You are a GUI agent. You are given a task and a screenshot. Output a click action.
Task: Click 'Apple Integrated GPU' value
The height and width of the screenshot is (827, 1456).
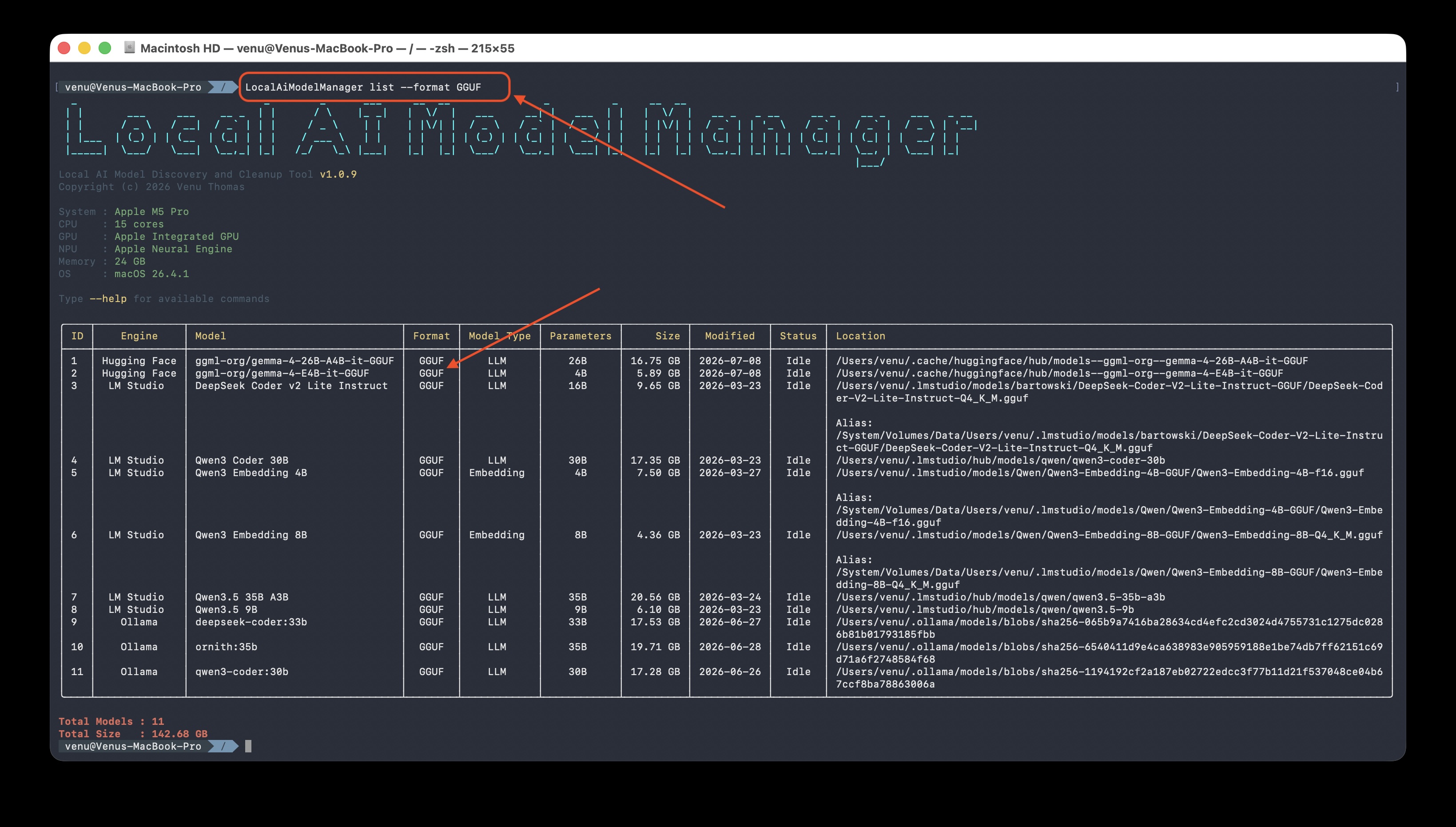point(177,236)
